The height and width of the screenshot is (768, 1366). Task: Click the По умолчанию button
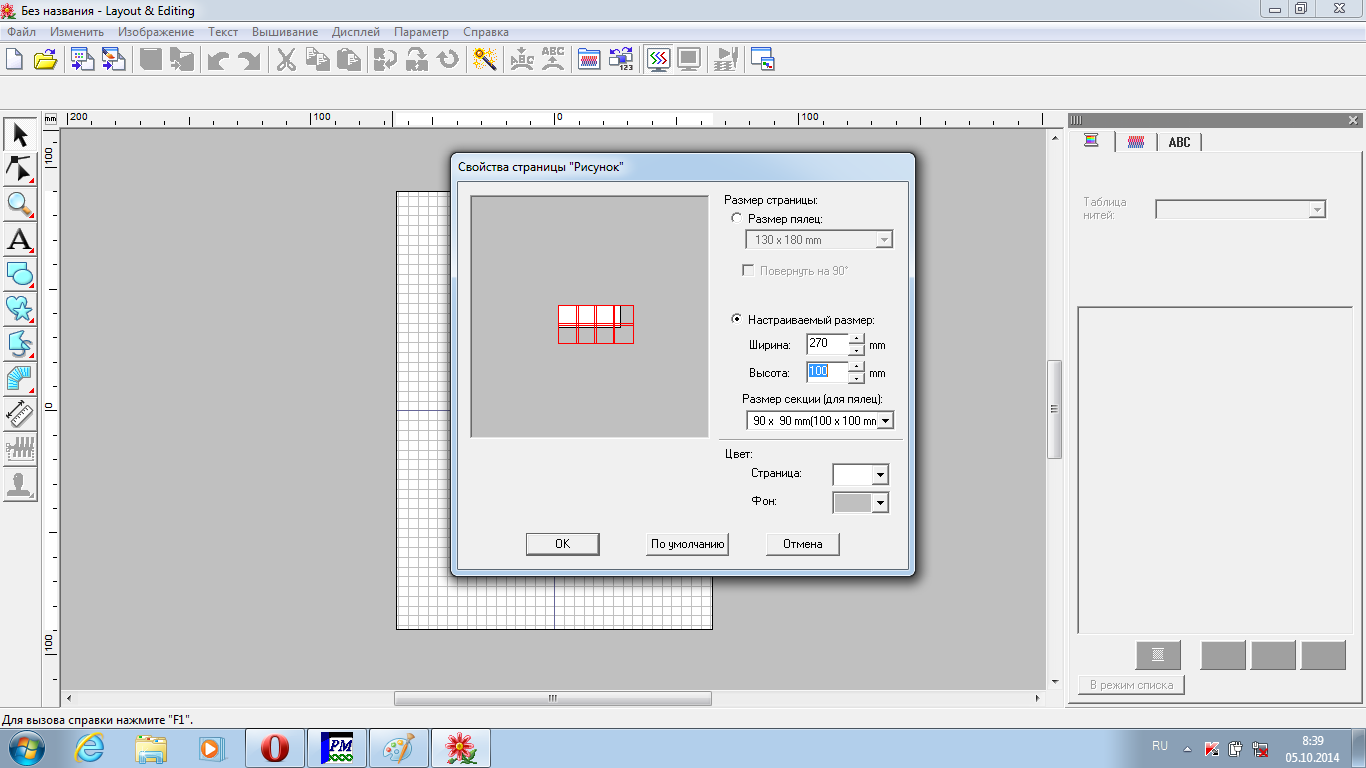pos(687,544)
